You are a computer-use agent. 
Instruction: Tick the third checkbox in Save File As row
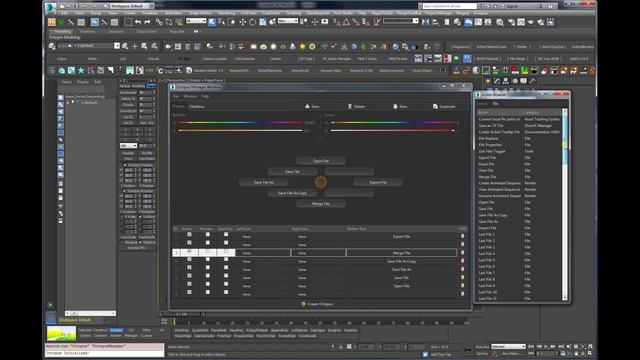pyautogui.click(x=226, y=268)
